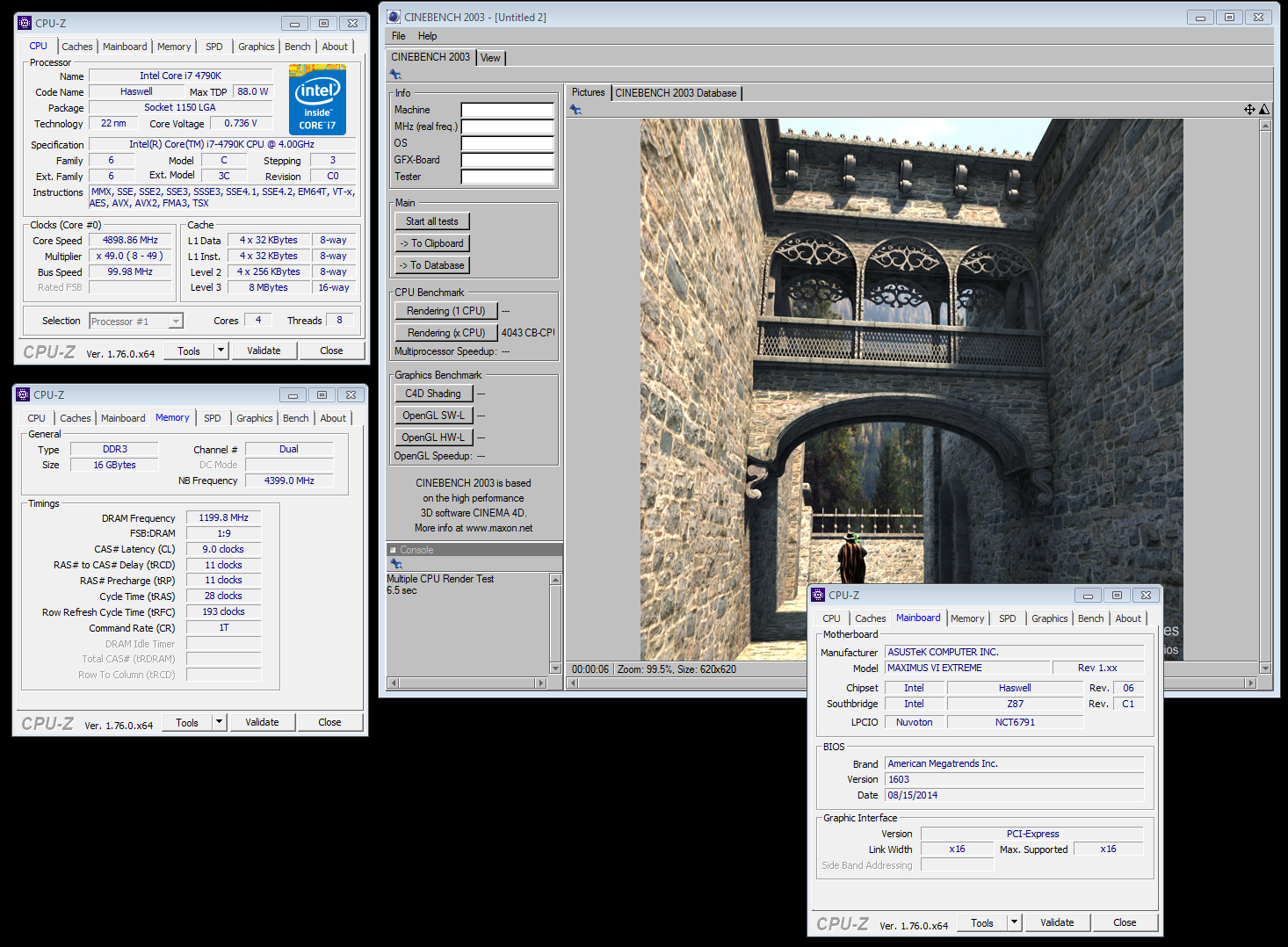Viewport: 1288px width, 947px height.
Task: Open the File menu in Cinebench
Action: click(x=399, y=36)
